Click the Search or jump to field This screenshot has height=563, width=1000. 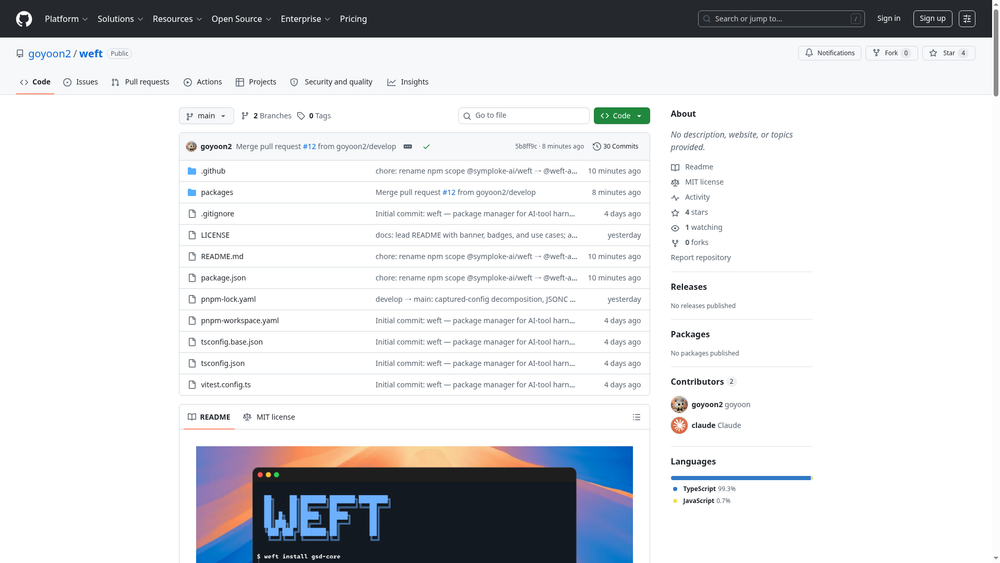tap(781, 18)
